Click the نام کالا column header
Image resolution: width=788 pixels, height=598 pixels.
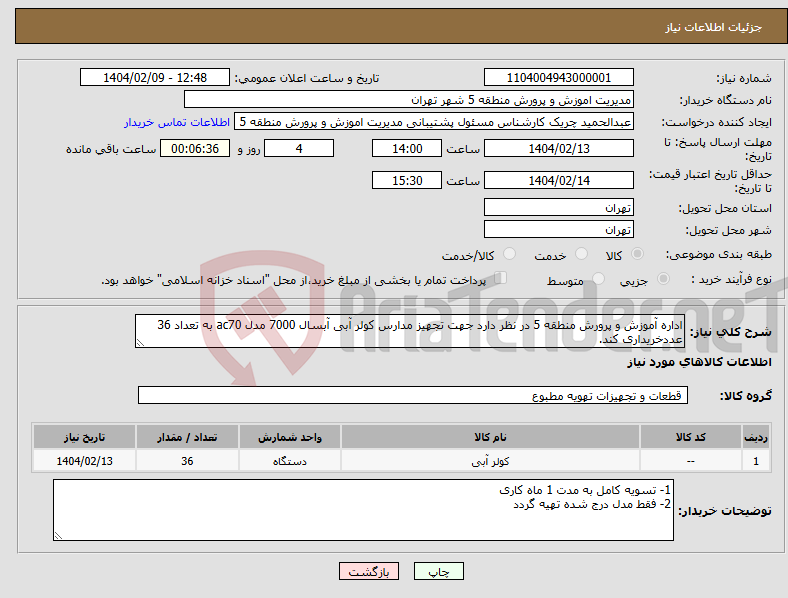(x=490, y=437)
